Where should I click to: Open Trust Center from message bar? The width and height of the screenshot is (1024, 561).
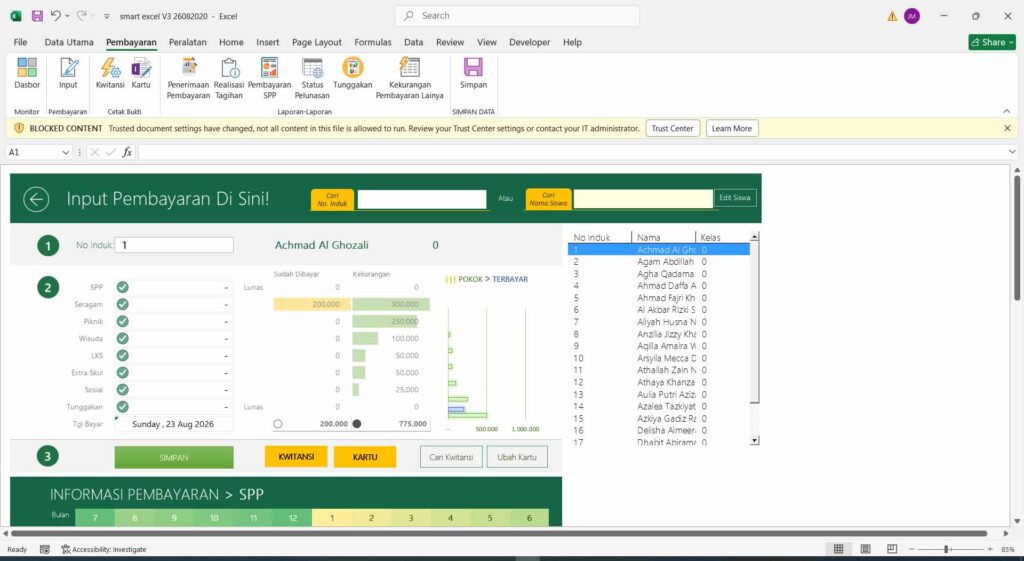click(x=673, y=129)
